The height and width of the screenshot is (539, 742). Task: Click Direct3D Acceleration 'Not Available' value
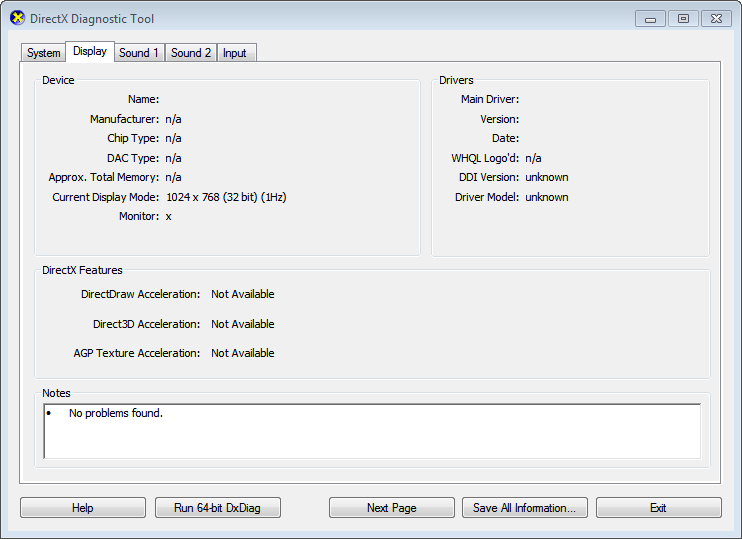click(243, 324)
